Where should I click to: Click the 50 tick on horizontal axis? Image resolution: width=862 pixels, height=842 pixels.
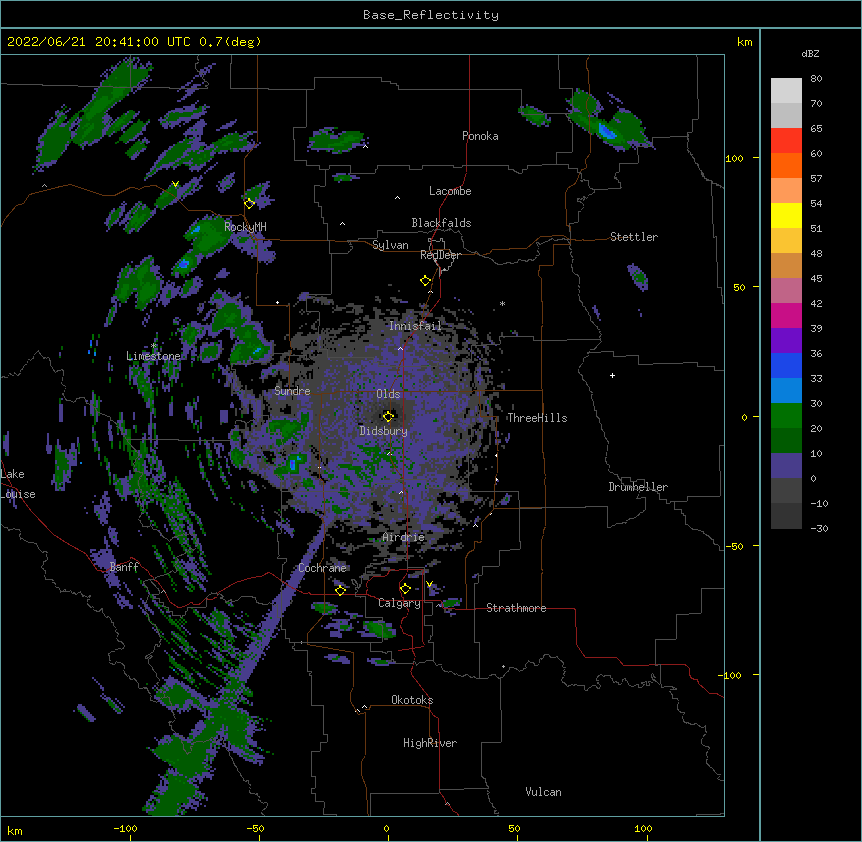514,828
